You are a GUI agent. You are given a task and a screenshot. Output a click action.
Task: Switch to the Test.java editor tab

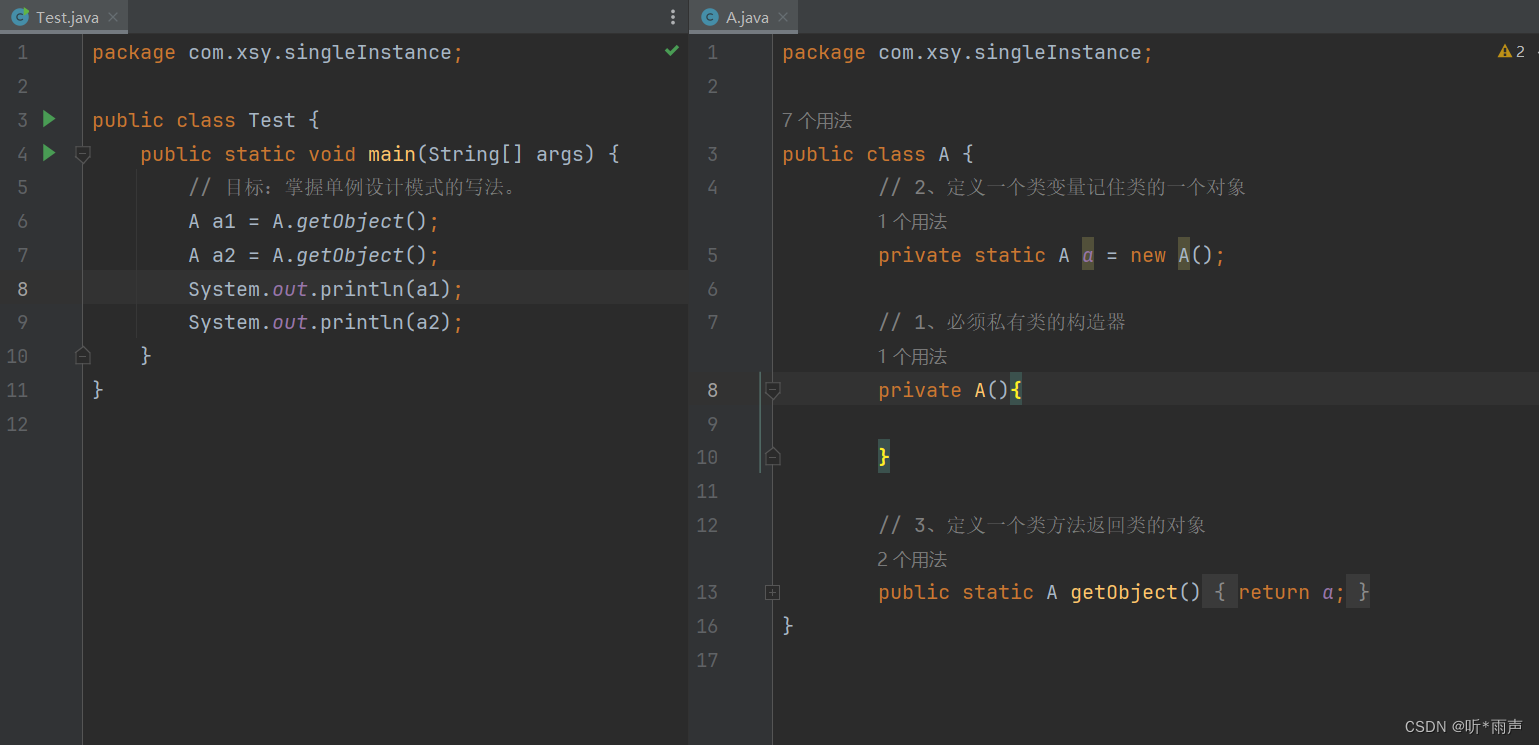[64, 17]
